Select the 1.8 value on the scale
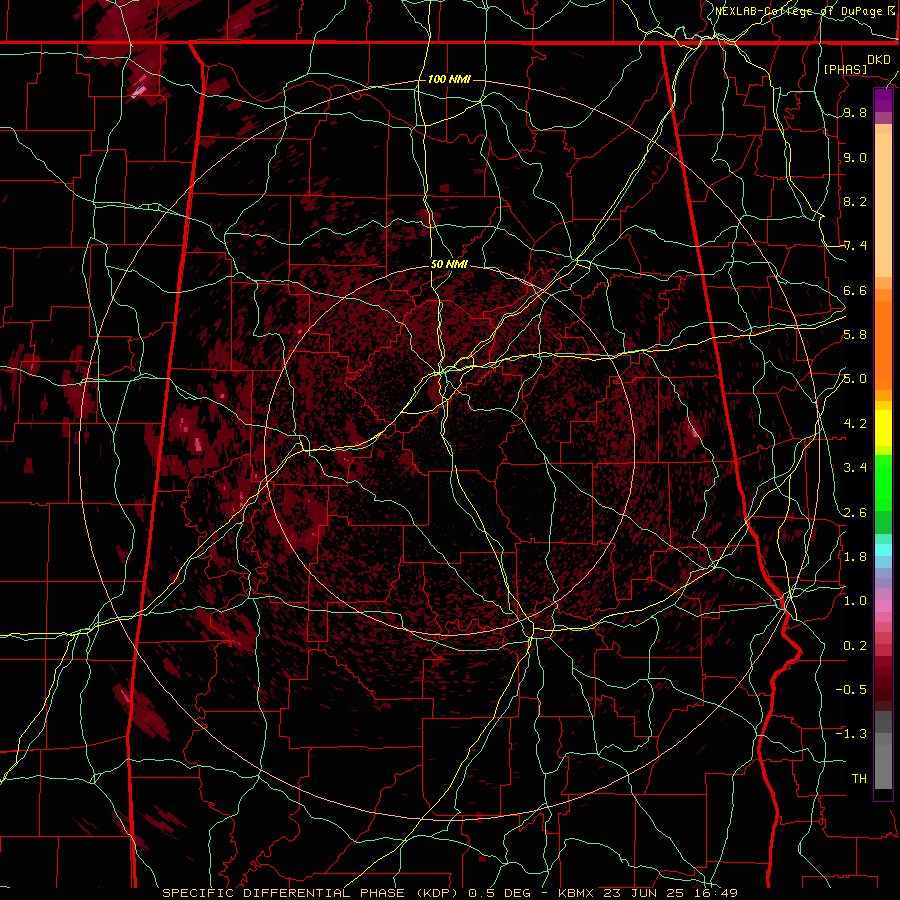This screenshot has width=900, height=900. pos(855,556)
